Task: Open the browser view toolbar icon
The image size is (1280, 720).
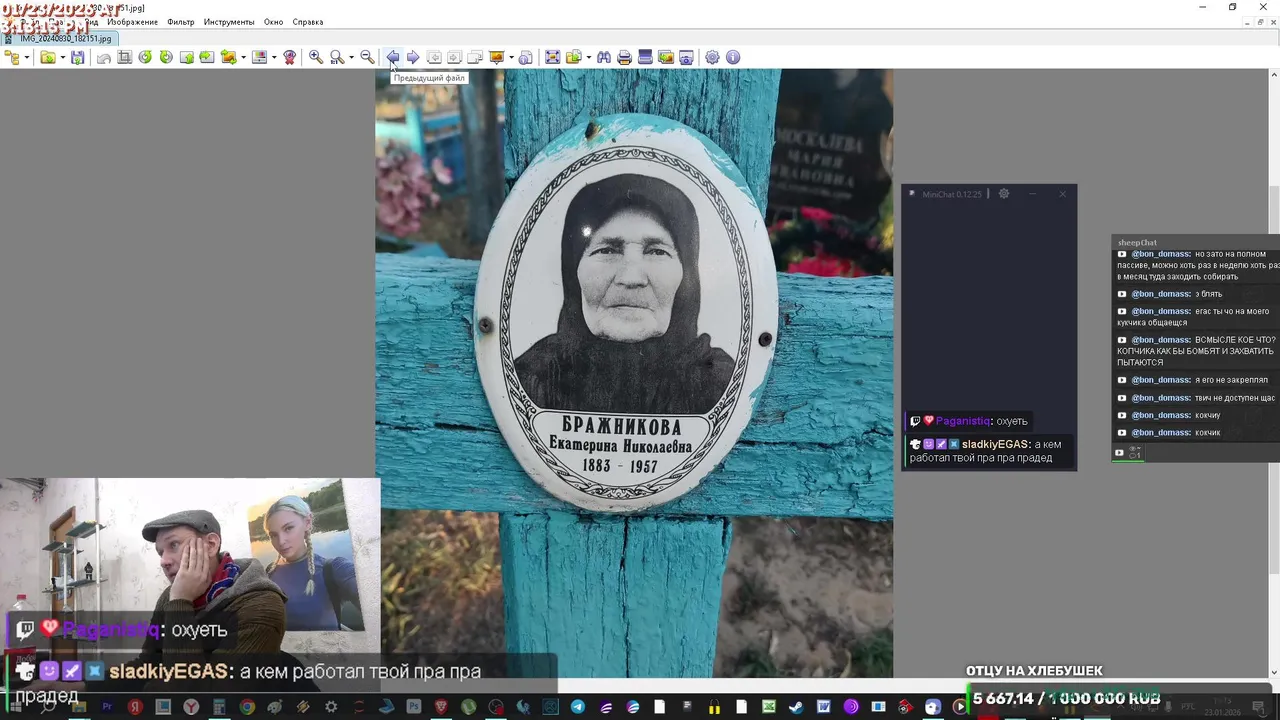Action: tap(12, 57)
